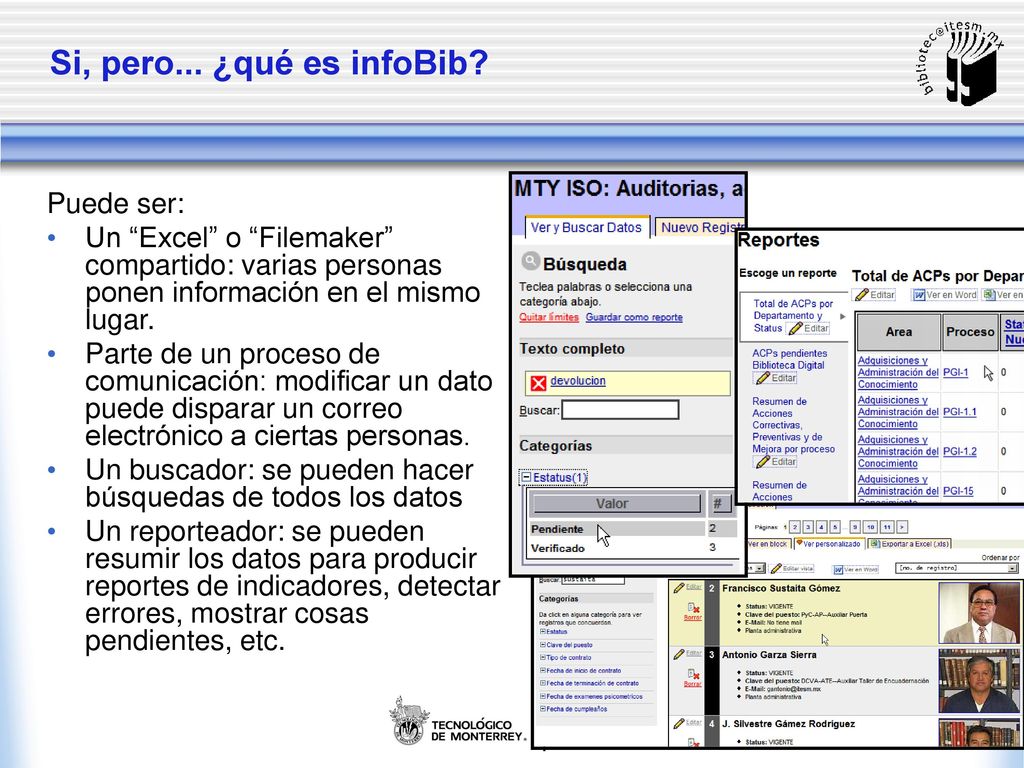The width and height of the screenshot is (1024, 768).
Task: Open process link PGI-15
Action: (x=958, y=491)
